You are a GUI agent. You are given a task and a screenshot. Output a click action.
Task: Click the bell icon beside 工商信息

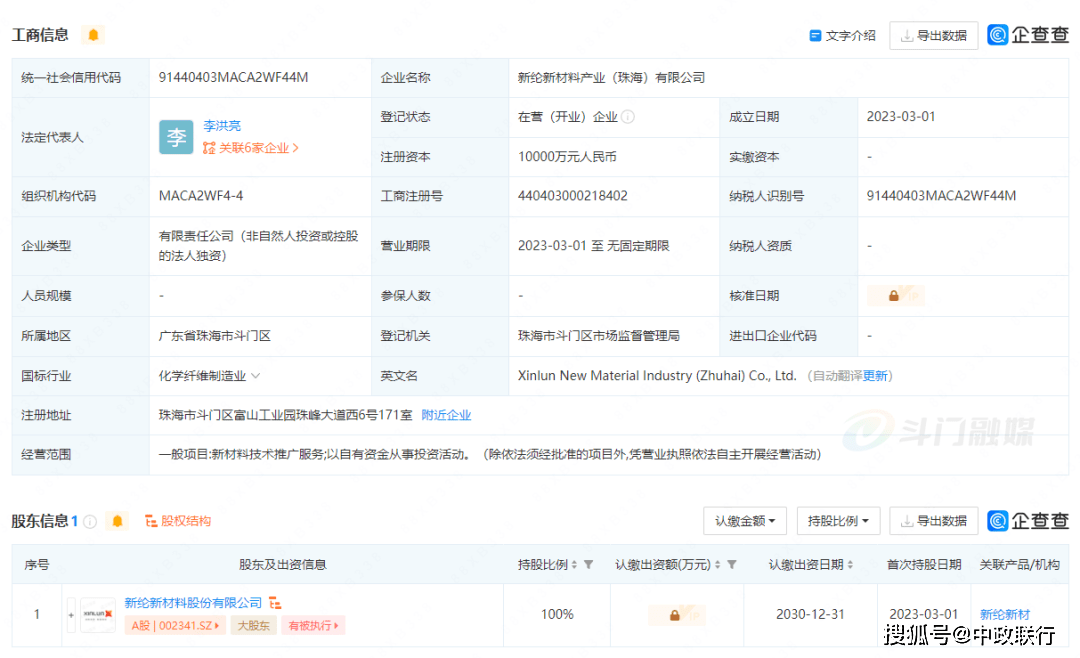93,35
